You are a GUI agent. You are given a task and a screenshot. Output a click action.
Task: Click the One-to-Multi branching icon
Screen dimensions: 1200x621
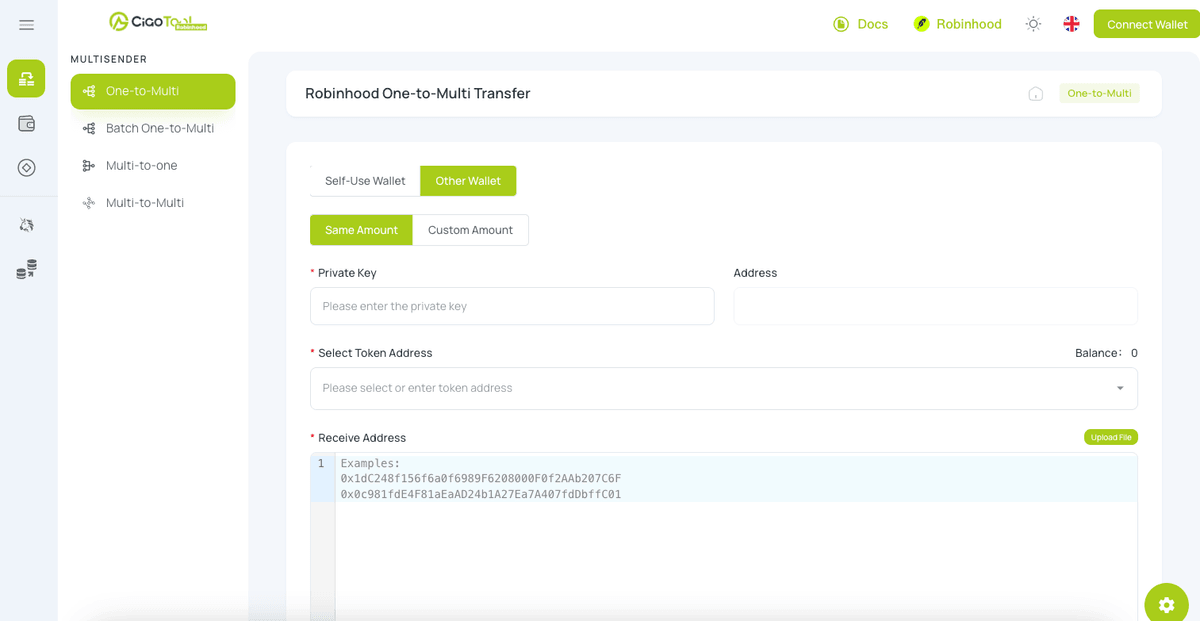(89, 91)
